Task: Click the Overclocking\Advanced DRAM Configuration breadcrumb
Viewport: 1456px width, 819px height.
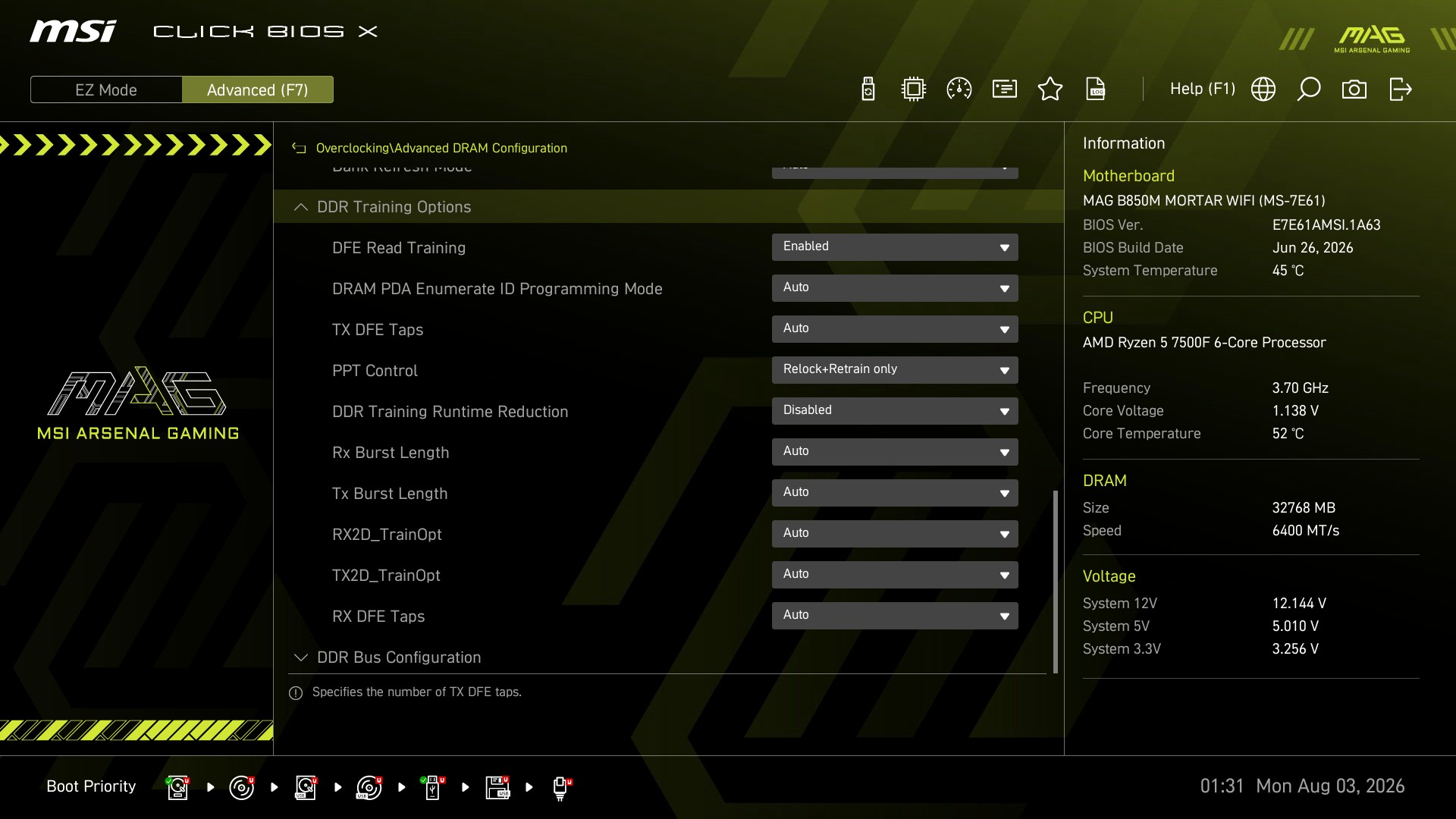Action: pos(441,149)
